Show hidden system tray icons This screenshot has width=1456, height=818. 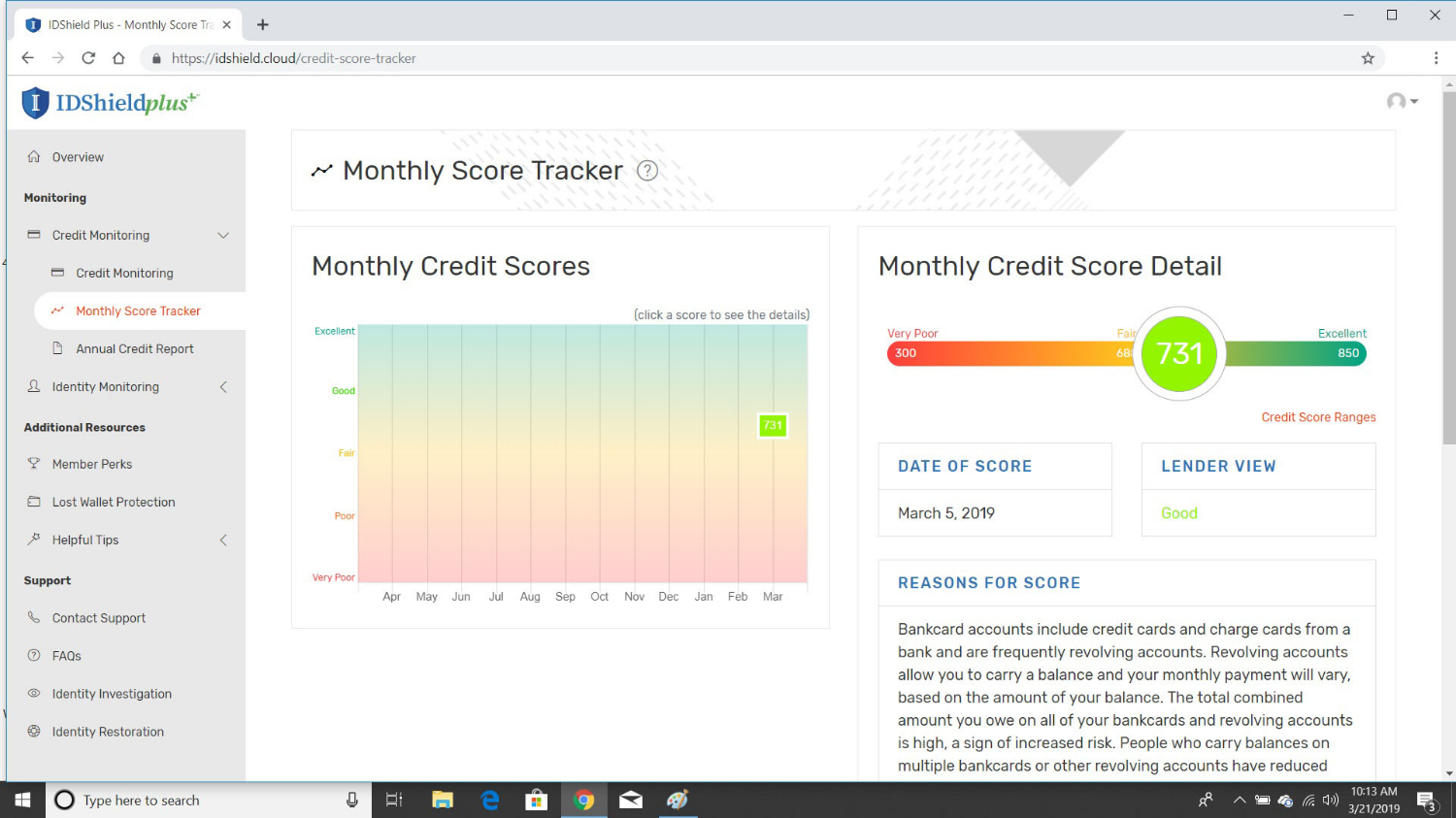(x=1240, y=801)
